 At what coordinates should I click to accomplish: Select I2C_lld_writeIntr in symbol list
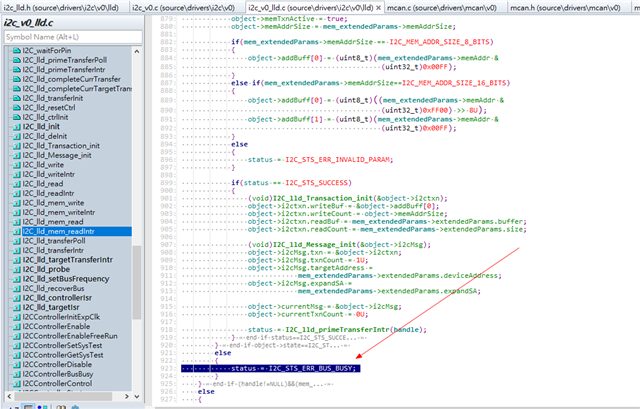tap(49, 174)
